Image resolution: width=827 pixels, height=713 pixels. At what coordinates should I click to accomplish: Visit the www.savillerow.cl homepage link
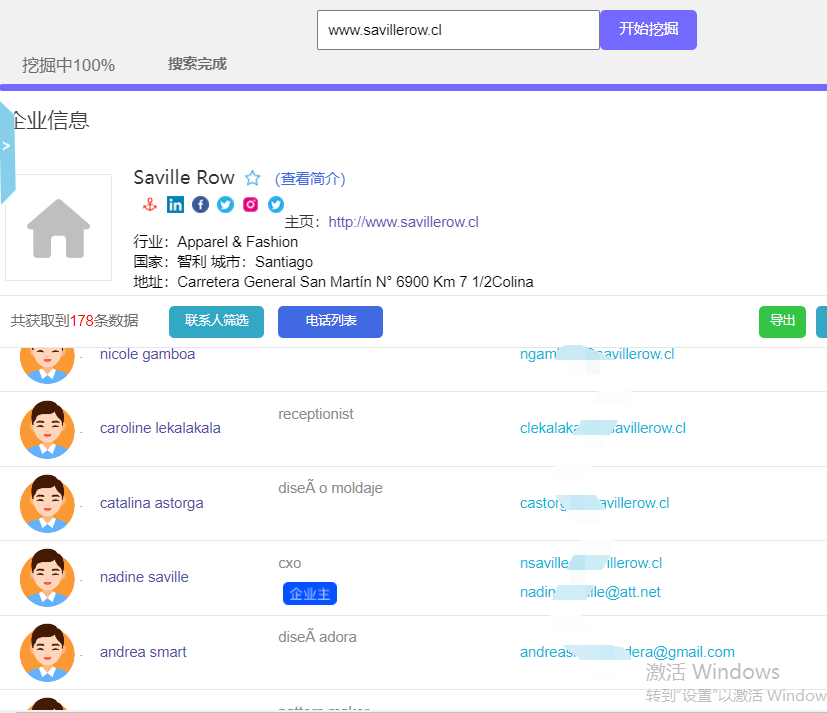(x=403, y=221)
